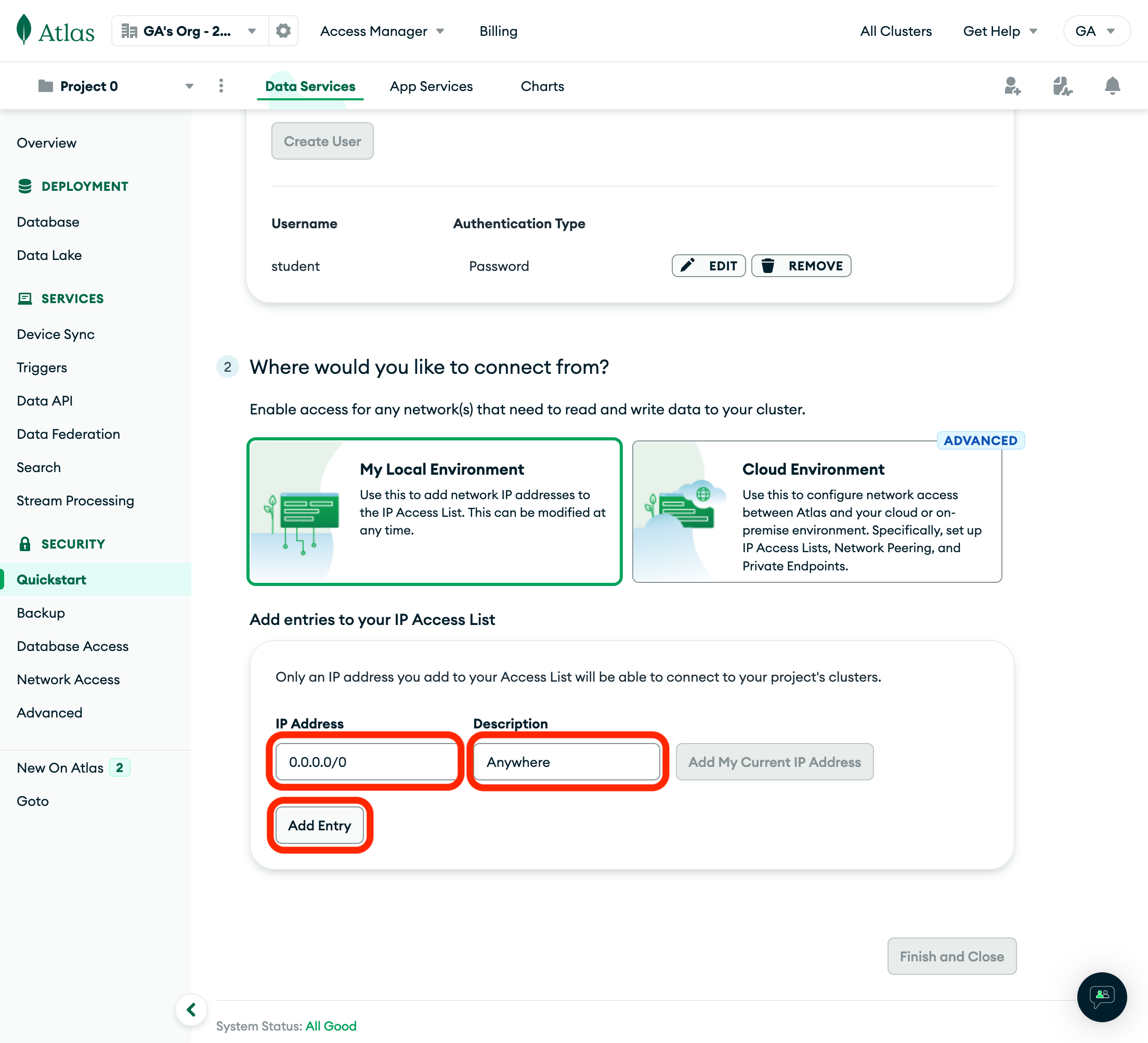Select My Local Environment option
The width and height of the screenshot is (1148, 1043).
pyautogui.click(x=434, y=511)
